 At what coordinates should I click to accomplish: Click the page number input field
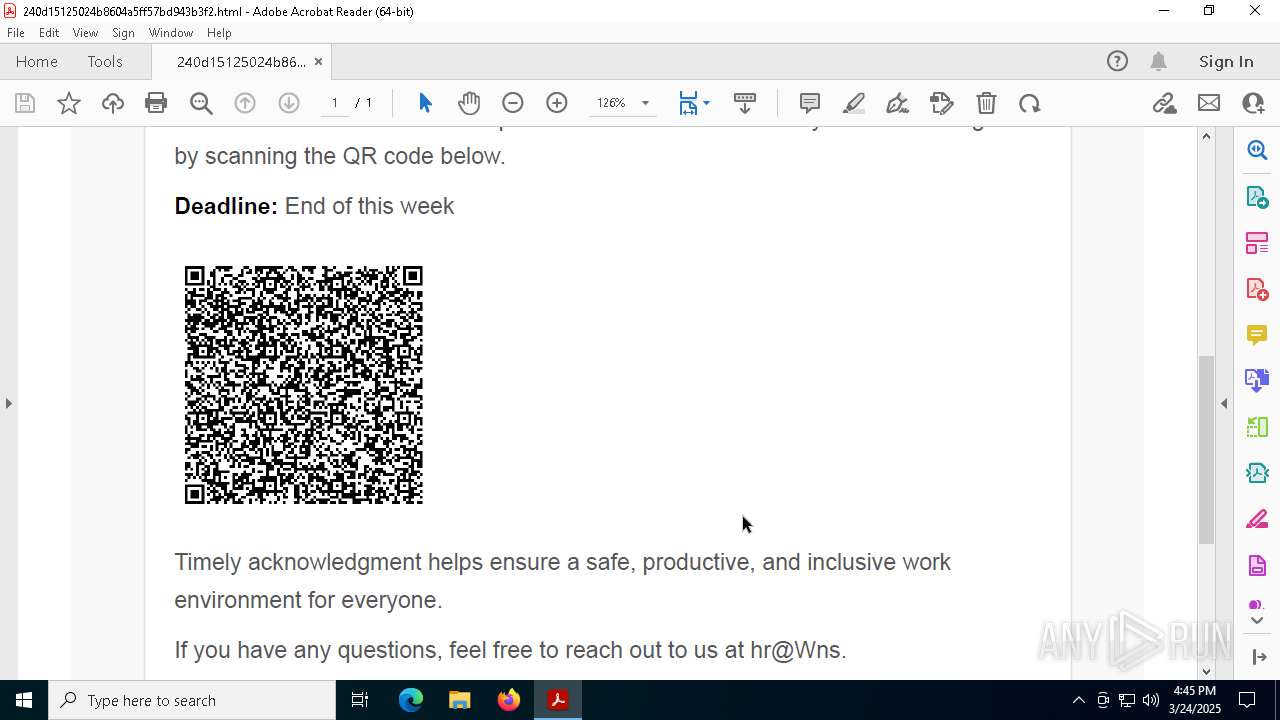tap(334, 103)
